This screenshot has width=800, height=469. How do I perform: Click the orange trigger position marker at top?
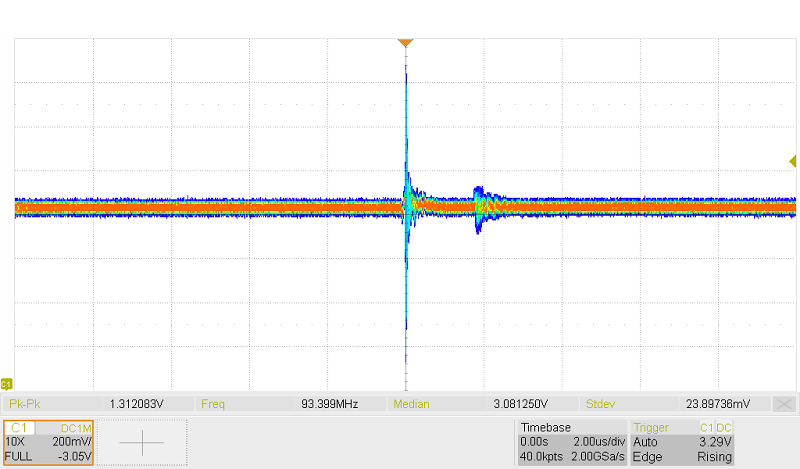(405, 43)
